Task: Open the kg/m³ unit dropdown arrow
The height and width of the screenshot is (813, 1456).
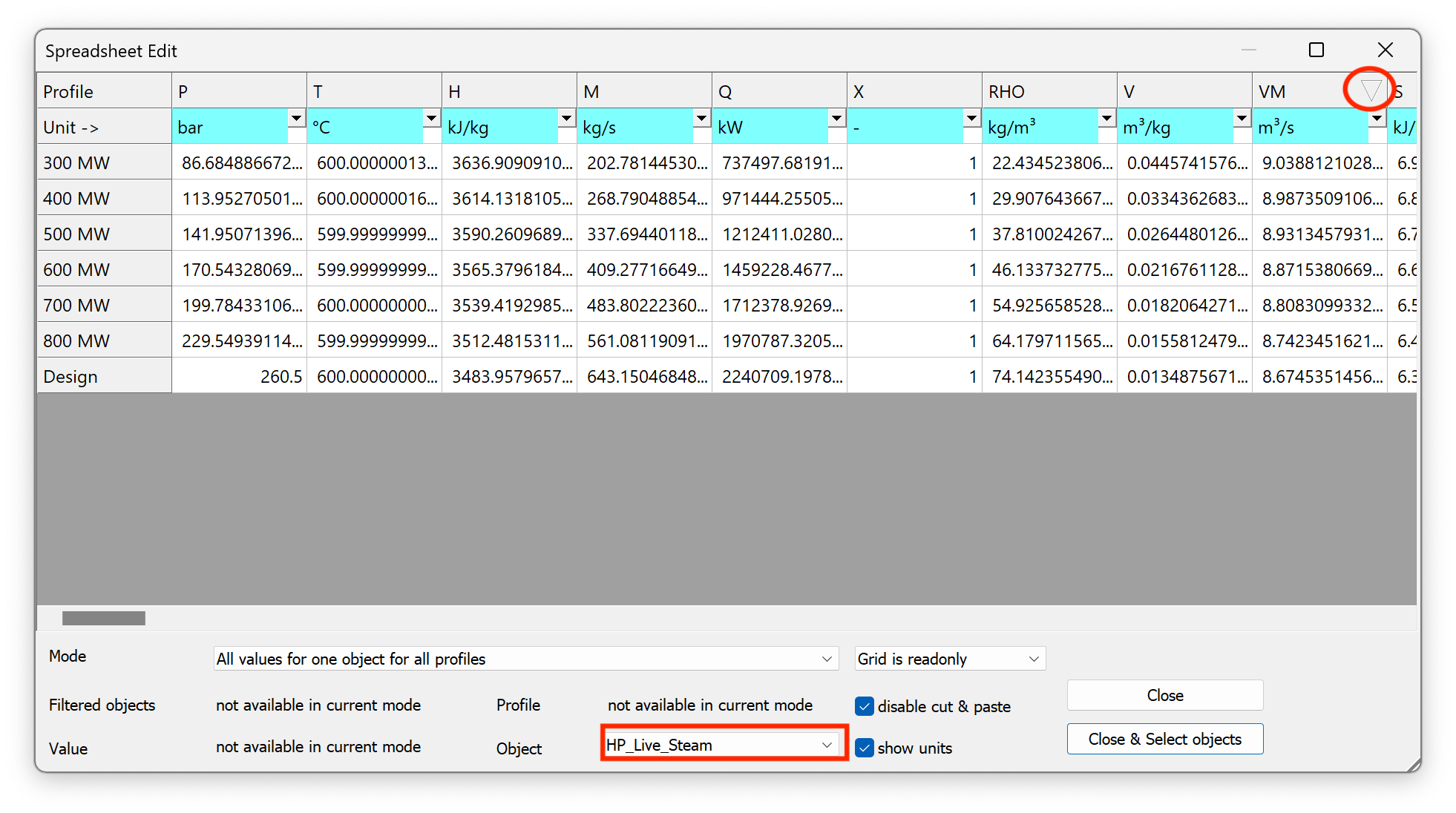Action: tap(1106, 119)
